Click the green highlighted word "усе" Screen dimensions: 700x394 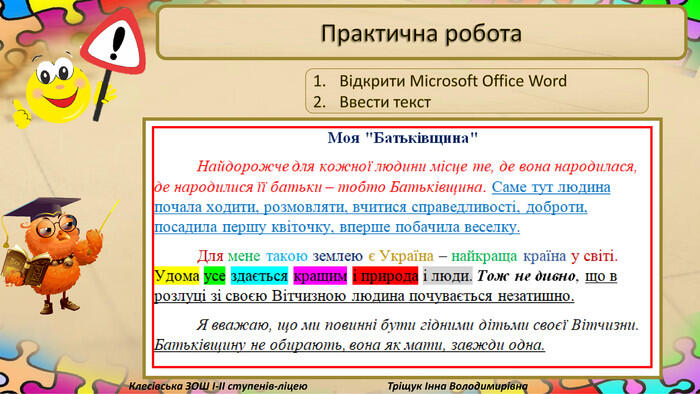pyautogui.click(x=215, y=276)
